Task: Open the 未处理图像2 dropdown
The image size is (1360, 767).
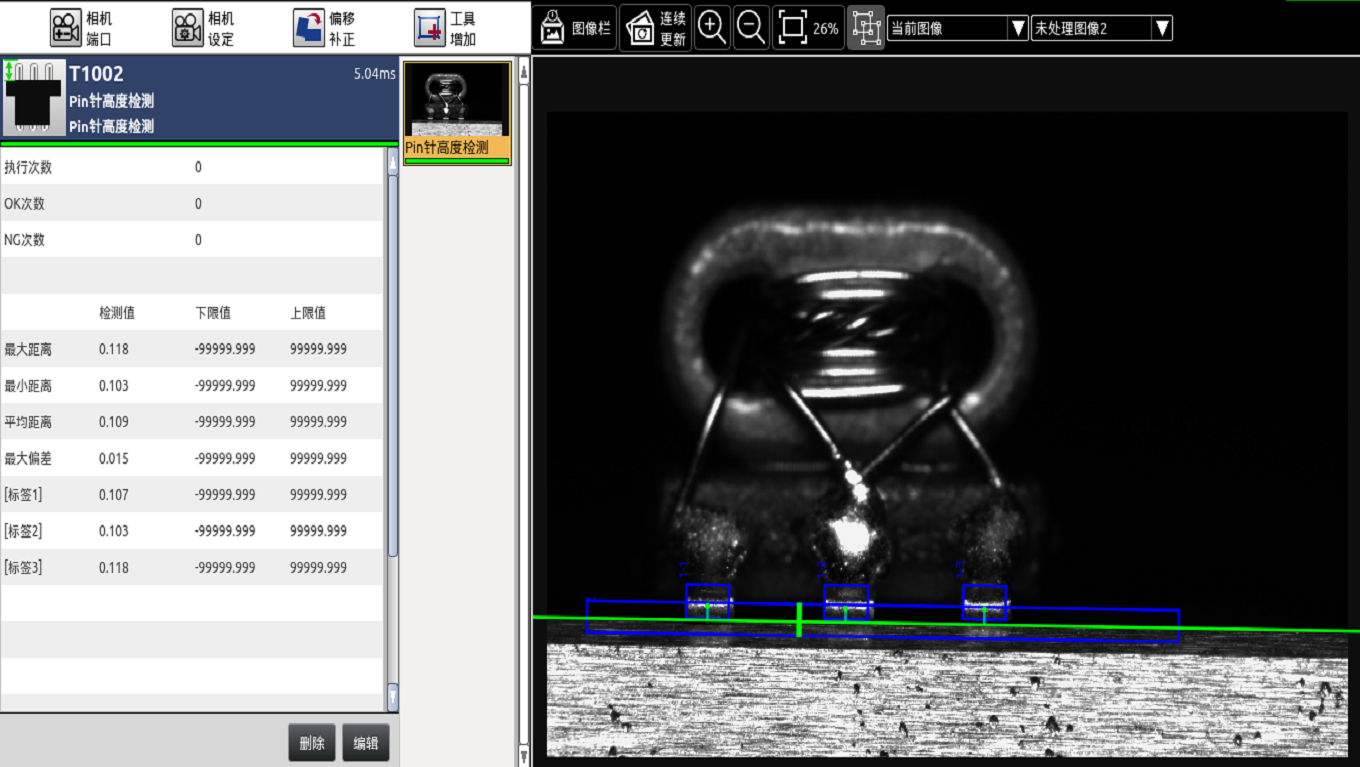Action: tap(1102, 28)
